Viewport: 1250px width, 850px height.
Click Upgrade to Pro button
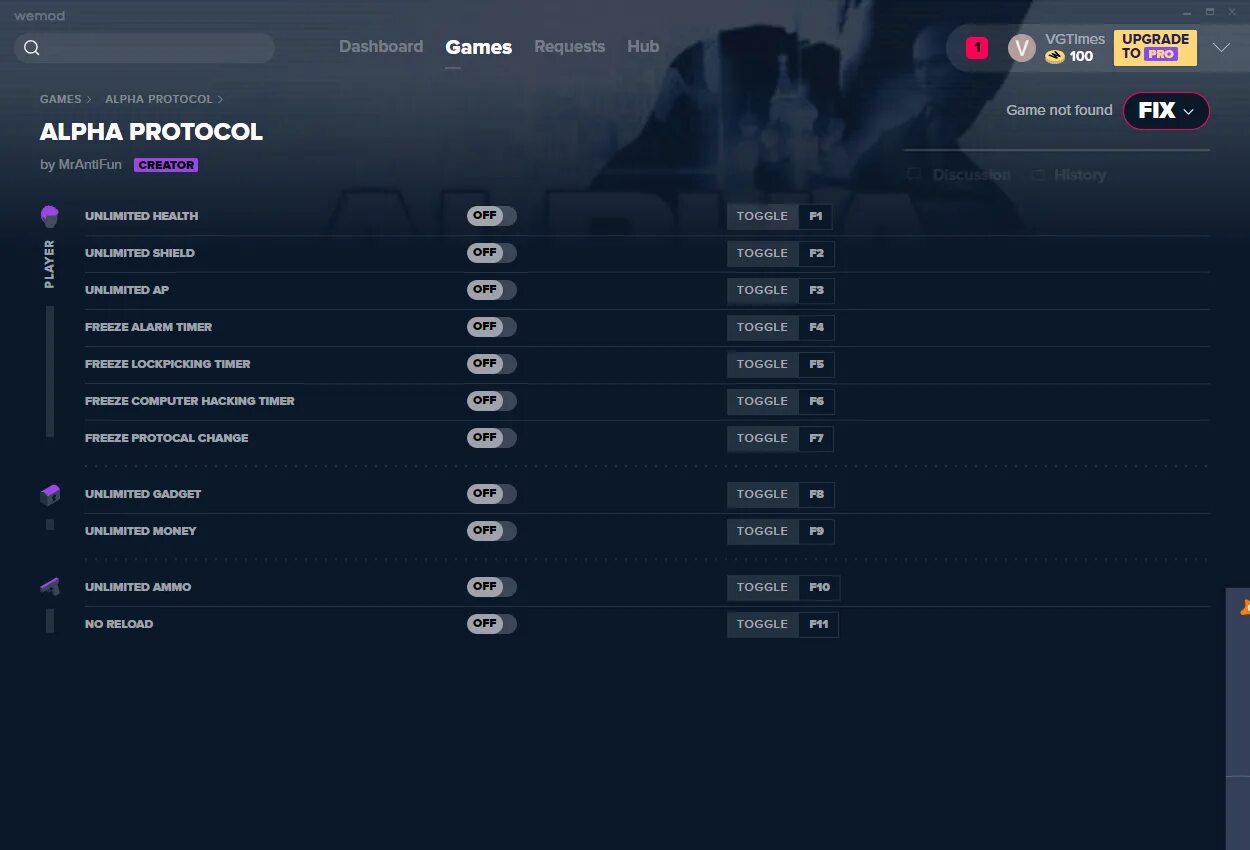tap(1155, 47)
